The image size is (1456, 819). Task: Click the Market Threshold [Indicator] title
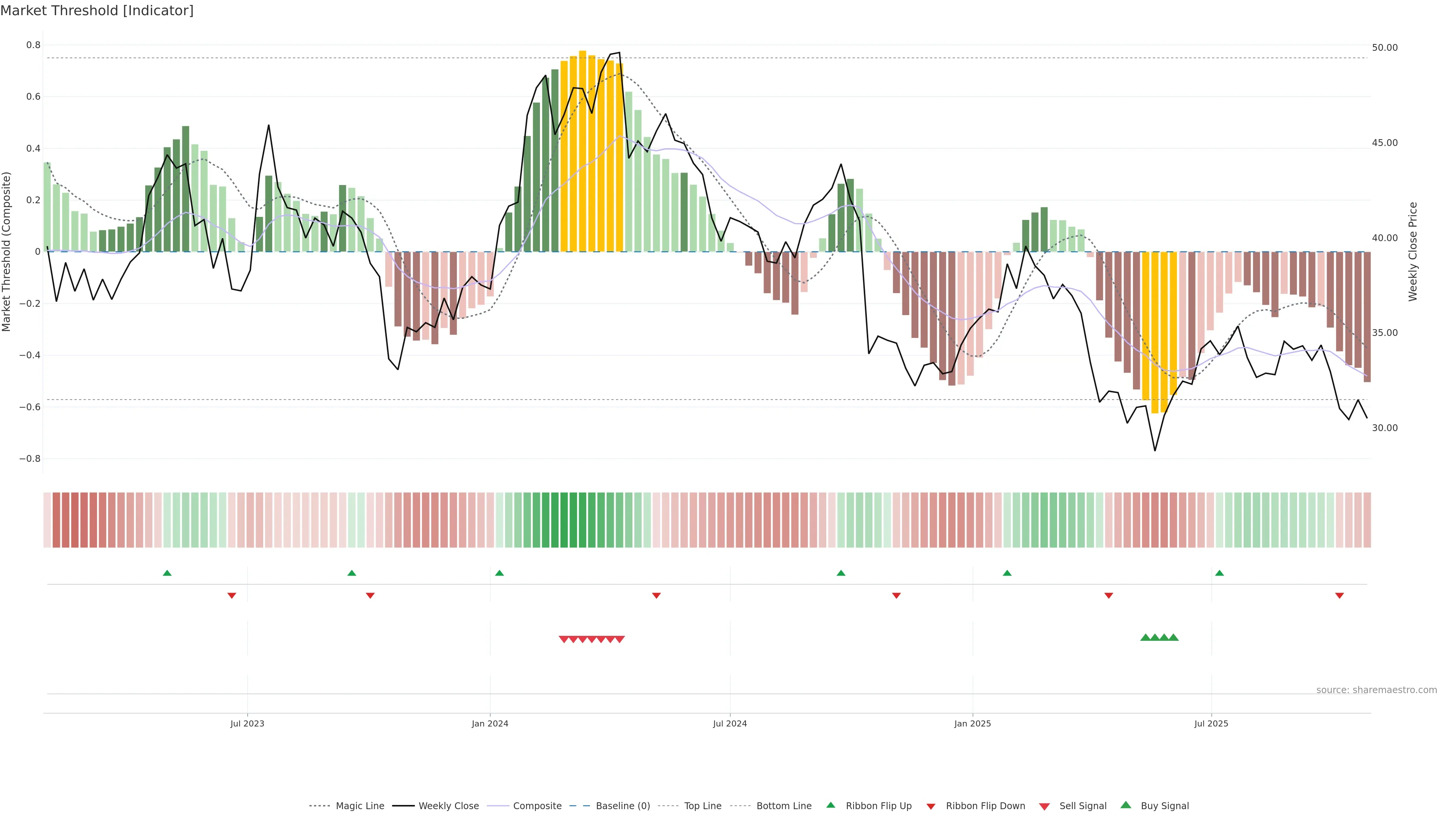[97, 11]
